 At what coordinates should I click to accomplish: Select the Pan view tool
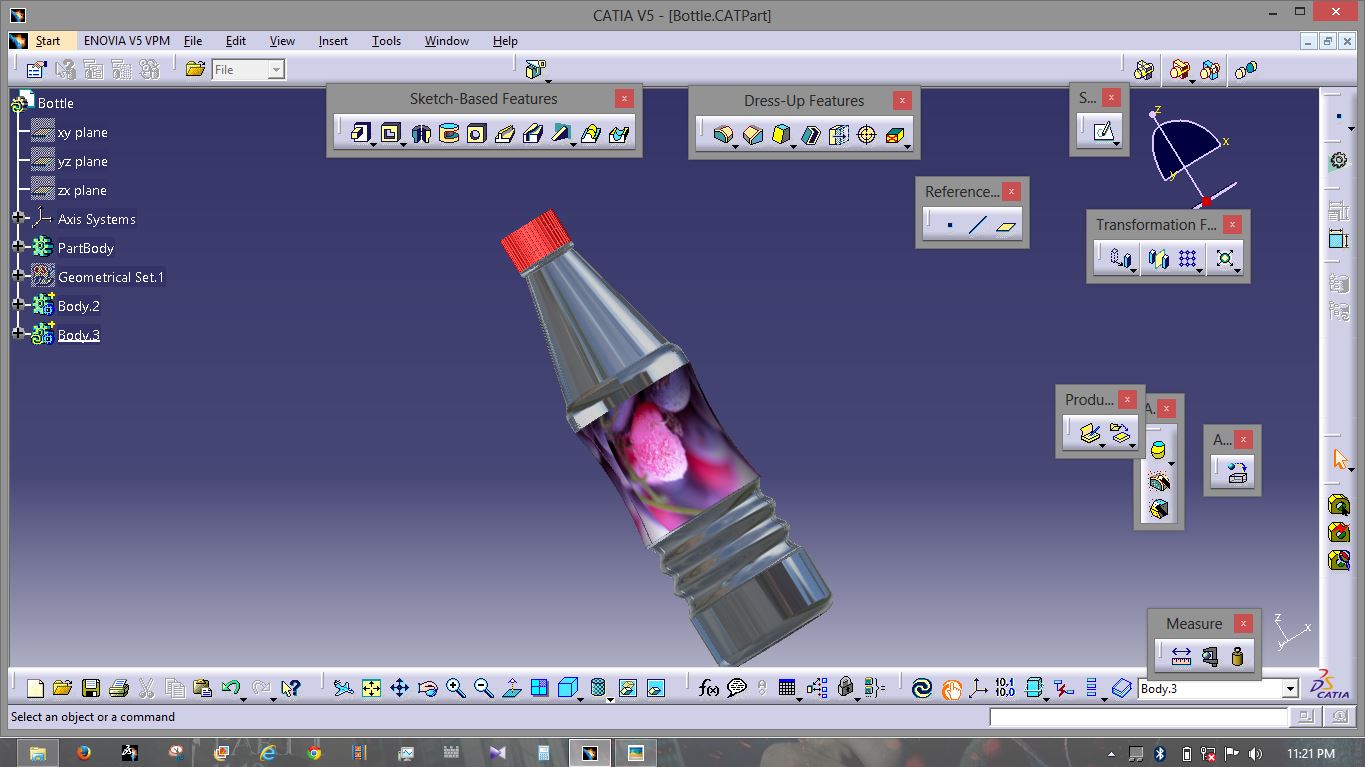coord(399,688)
